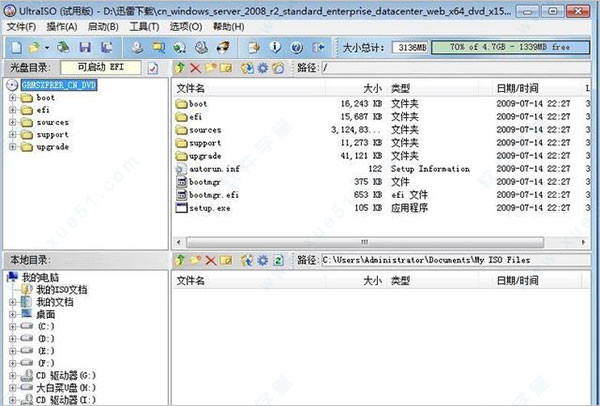The image size is (600, 406).
Task: Expand the (C:) drive in local tree
Action: [x=11, y=326]
